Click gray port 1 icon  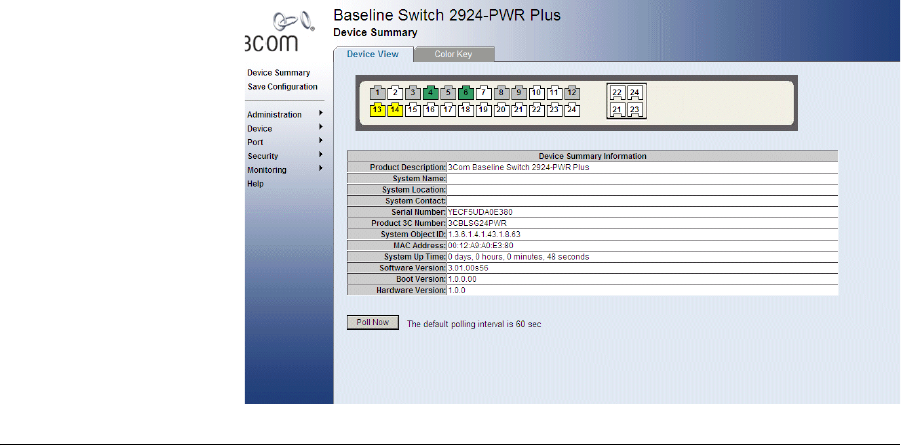378,92
